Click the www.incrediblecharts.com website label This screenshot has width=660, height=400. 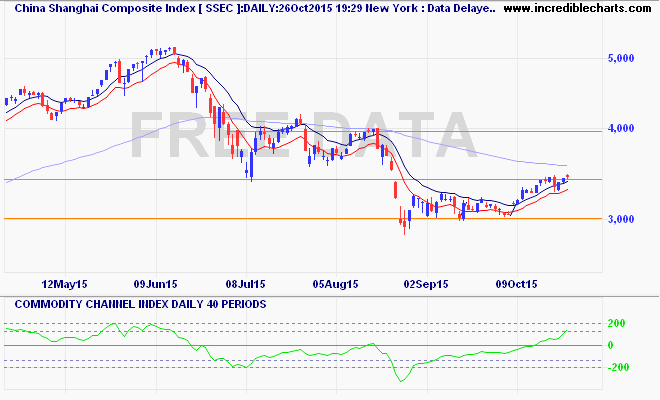[x=577, y=8]
